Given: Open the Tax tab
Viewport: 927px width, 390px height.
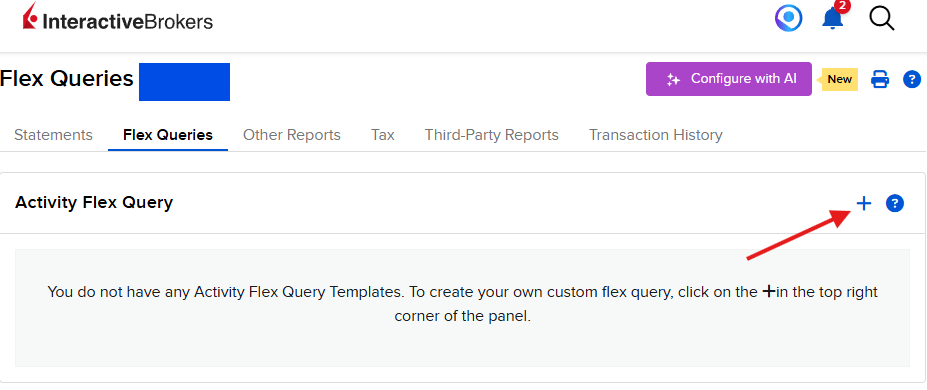Looking at the screenshot, I should tap(383, 135).
